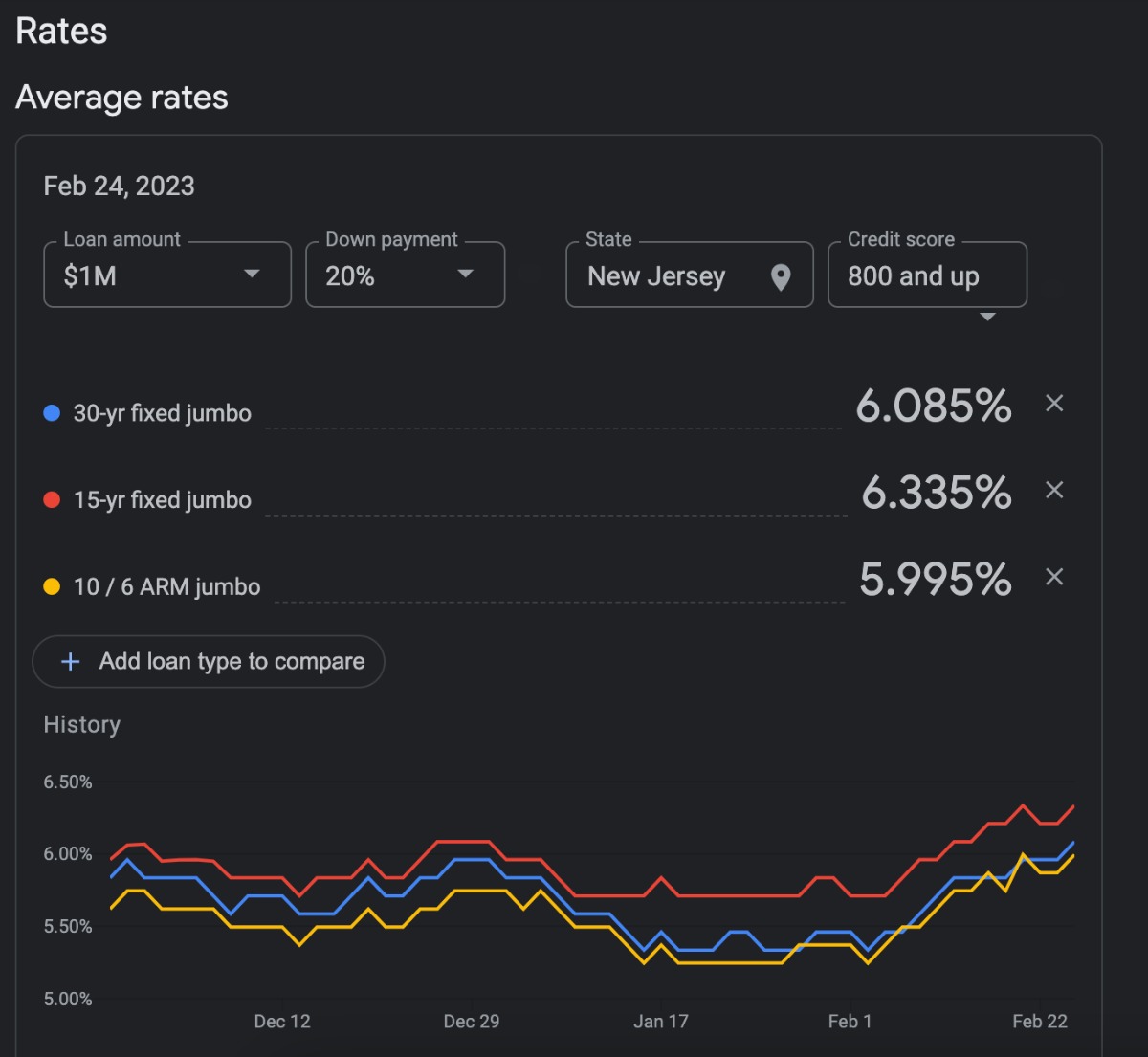Click the location pin icon in State field
Screen dimensions: 1148x1057
(781, 277)
